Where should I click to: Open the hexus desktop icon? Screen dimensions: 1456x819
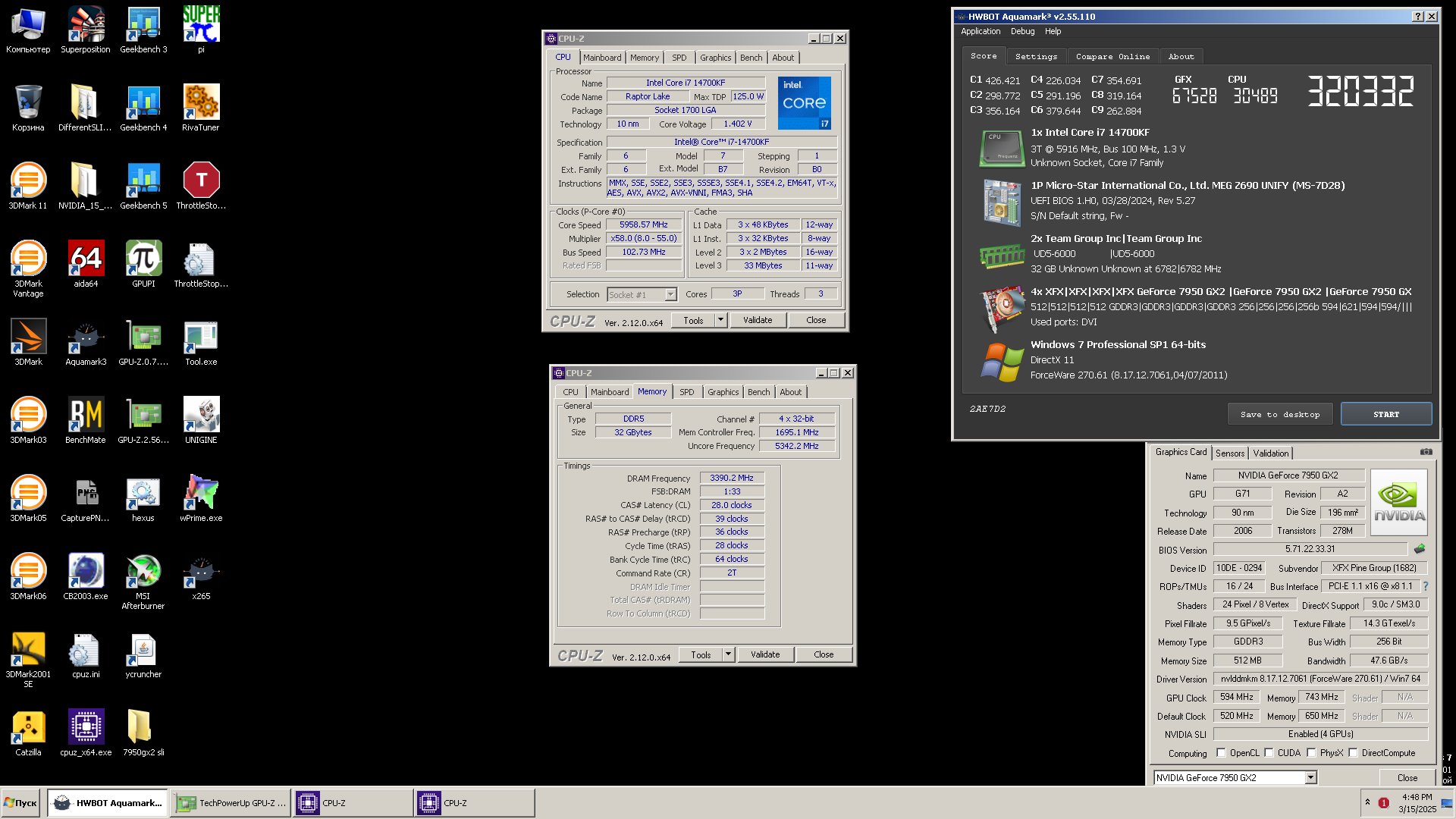pos(143,499)
